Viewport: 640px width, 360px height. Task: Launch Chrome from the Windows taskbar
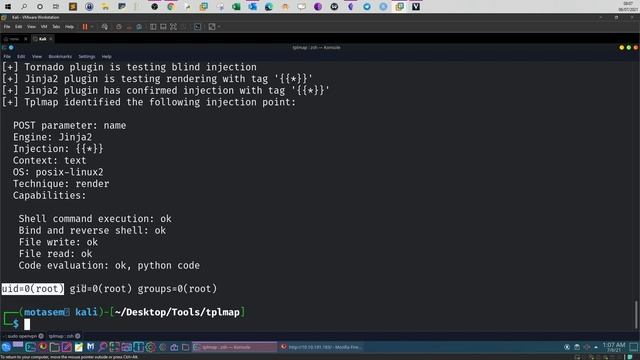[171, 7]
